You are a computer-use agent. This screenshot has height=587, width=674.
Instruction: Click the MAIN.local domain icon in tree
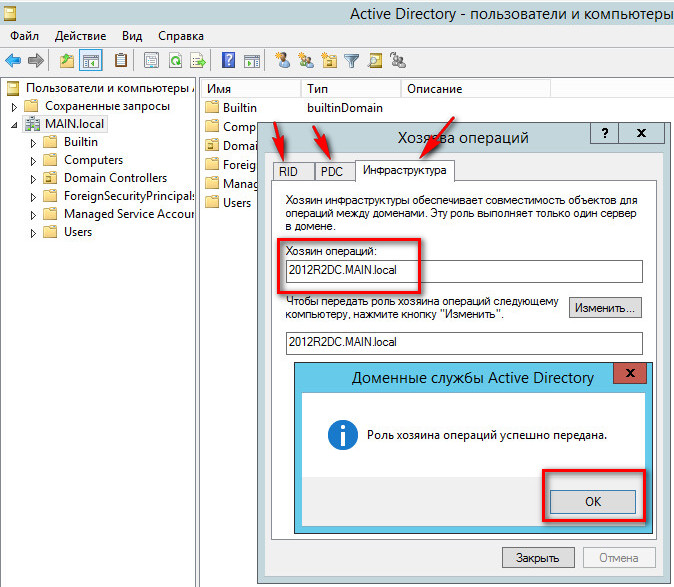click(32, 124)
